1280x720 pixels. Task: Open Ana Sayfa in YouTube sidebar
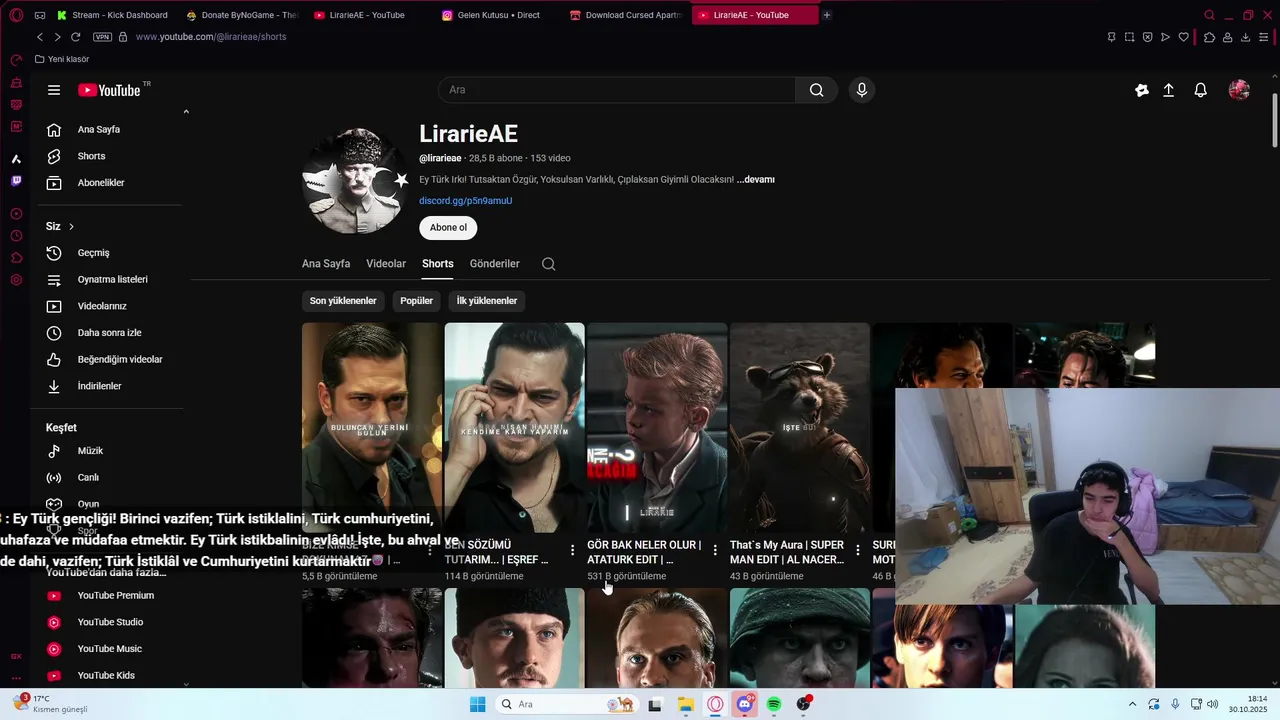click(x=108, y=130)
